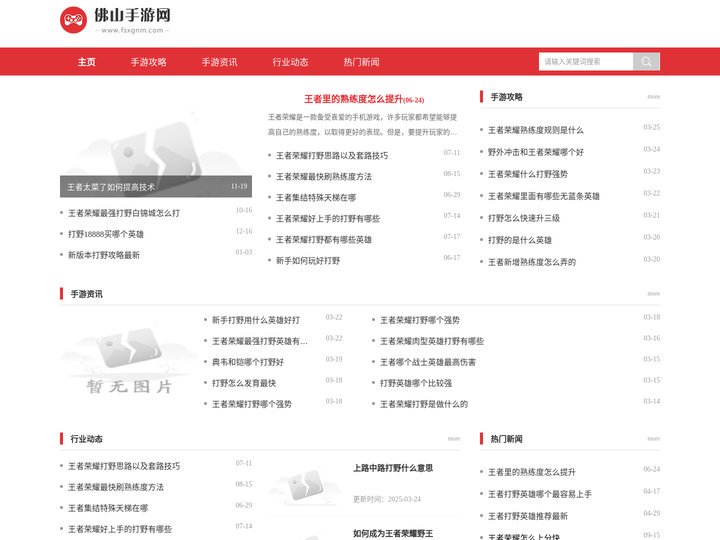
Task: Open article 王者荣耀打野是做什么的
Action: point(424,404)
